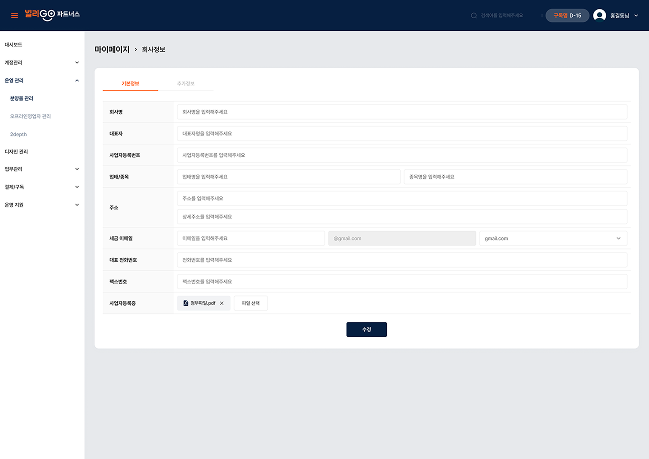Focus the main 주소 input field
649x459 pixels.
[x=402, y=198]
